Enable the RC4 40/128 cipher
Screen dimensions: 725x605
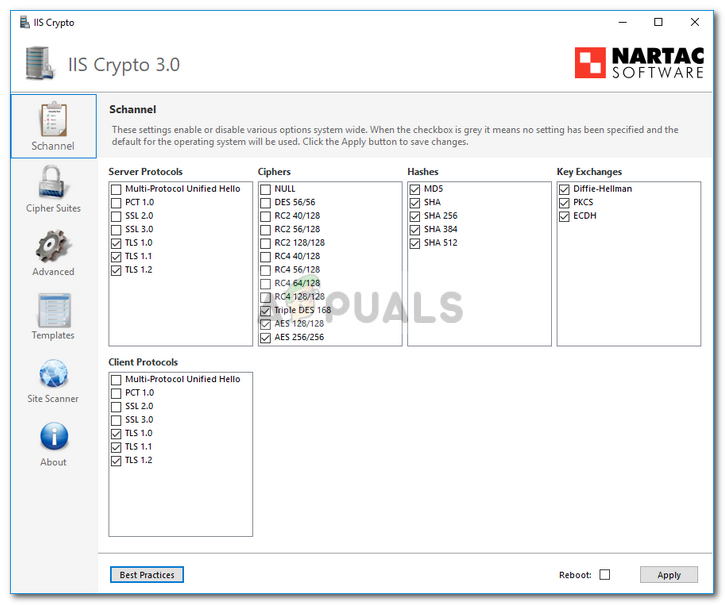[x=265, y=256]
